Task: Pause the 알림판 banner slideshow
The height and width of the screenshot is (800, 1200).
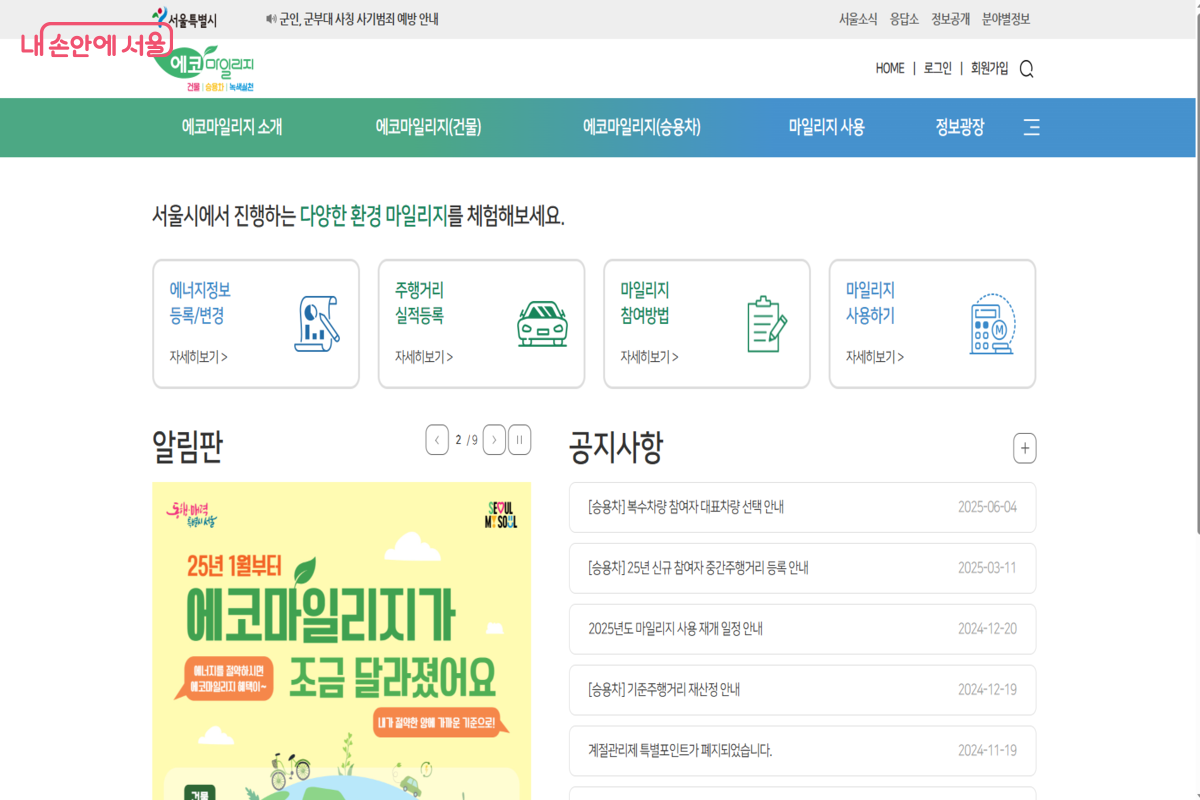Action: point(519,440)
